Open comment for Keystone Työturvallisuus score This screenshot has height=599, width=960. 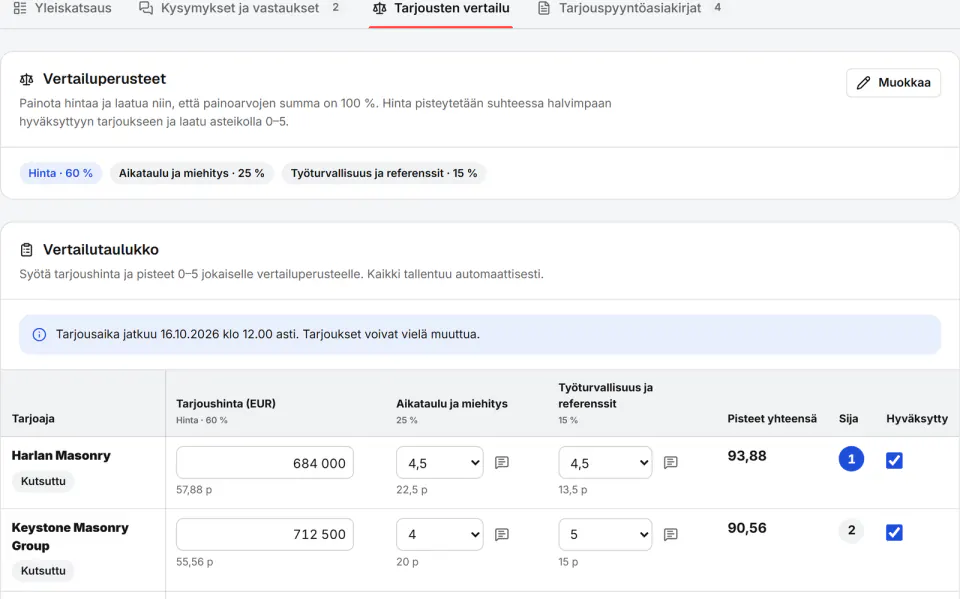(671, 535)
